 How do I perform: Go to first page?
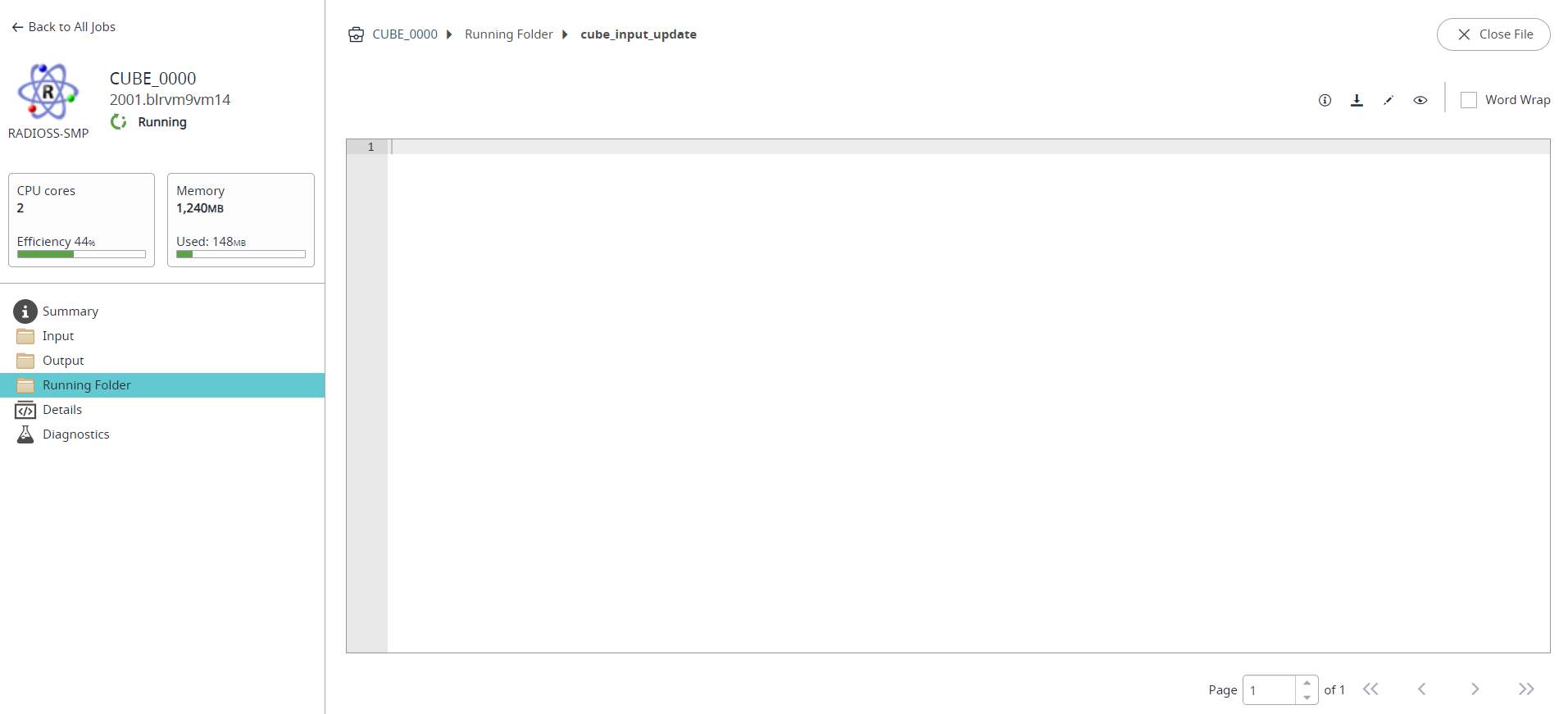[1370, 689]
